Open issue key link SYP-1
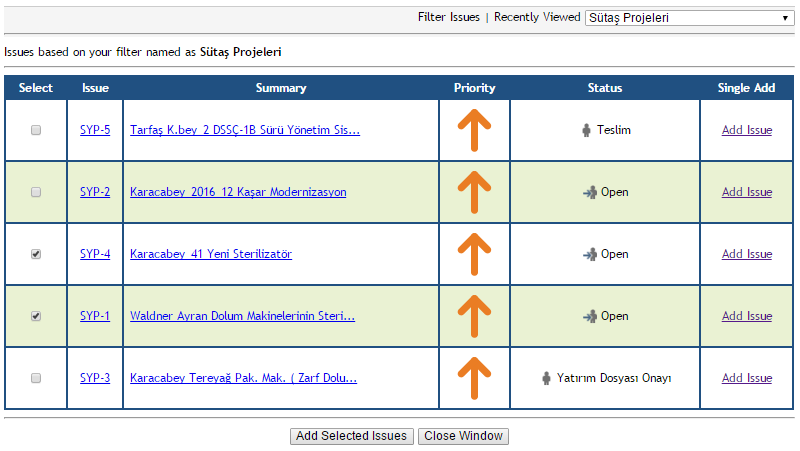This screenshot has width=800, height=451. tap(95, 316)
